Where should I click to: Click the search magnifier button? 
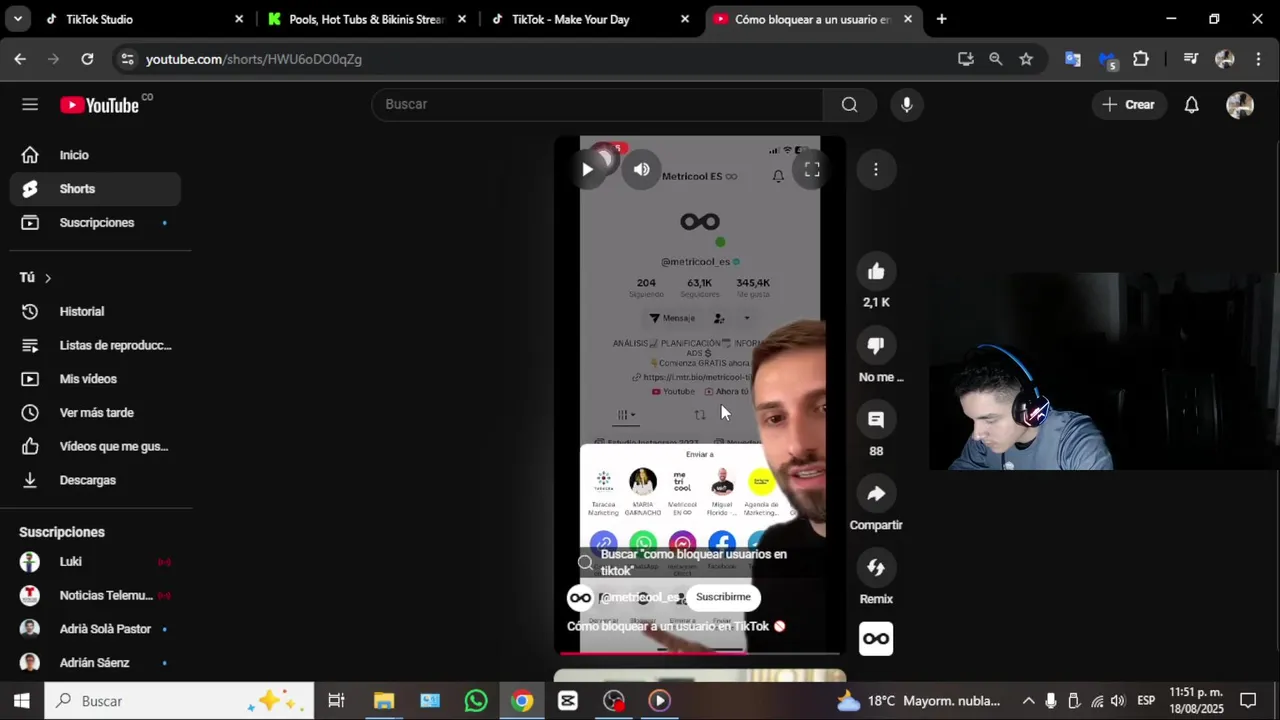849,104
